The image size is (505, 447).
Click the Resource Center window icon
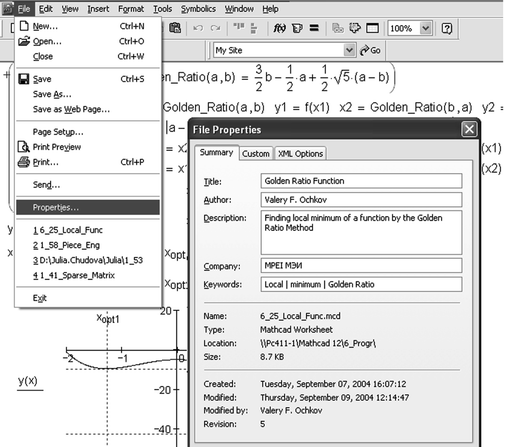click(372, 28)
